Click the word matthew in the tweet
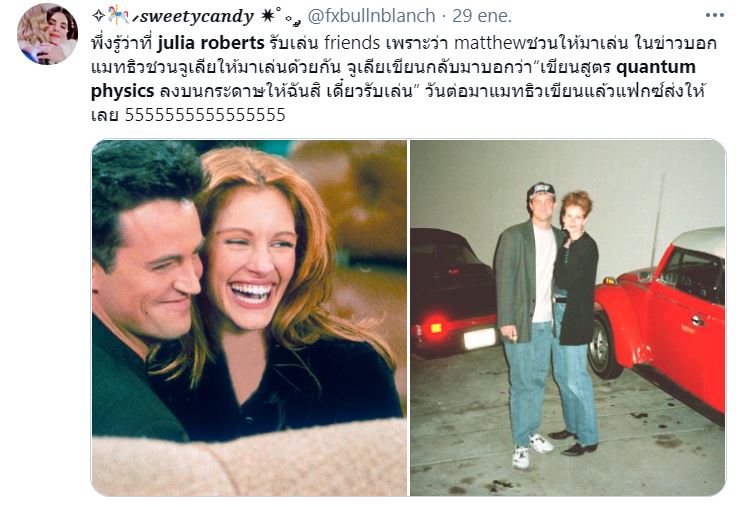Image resolution: width=742 pixels, height=507 pixels. coord(490,43)
